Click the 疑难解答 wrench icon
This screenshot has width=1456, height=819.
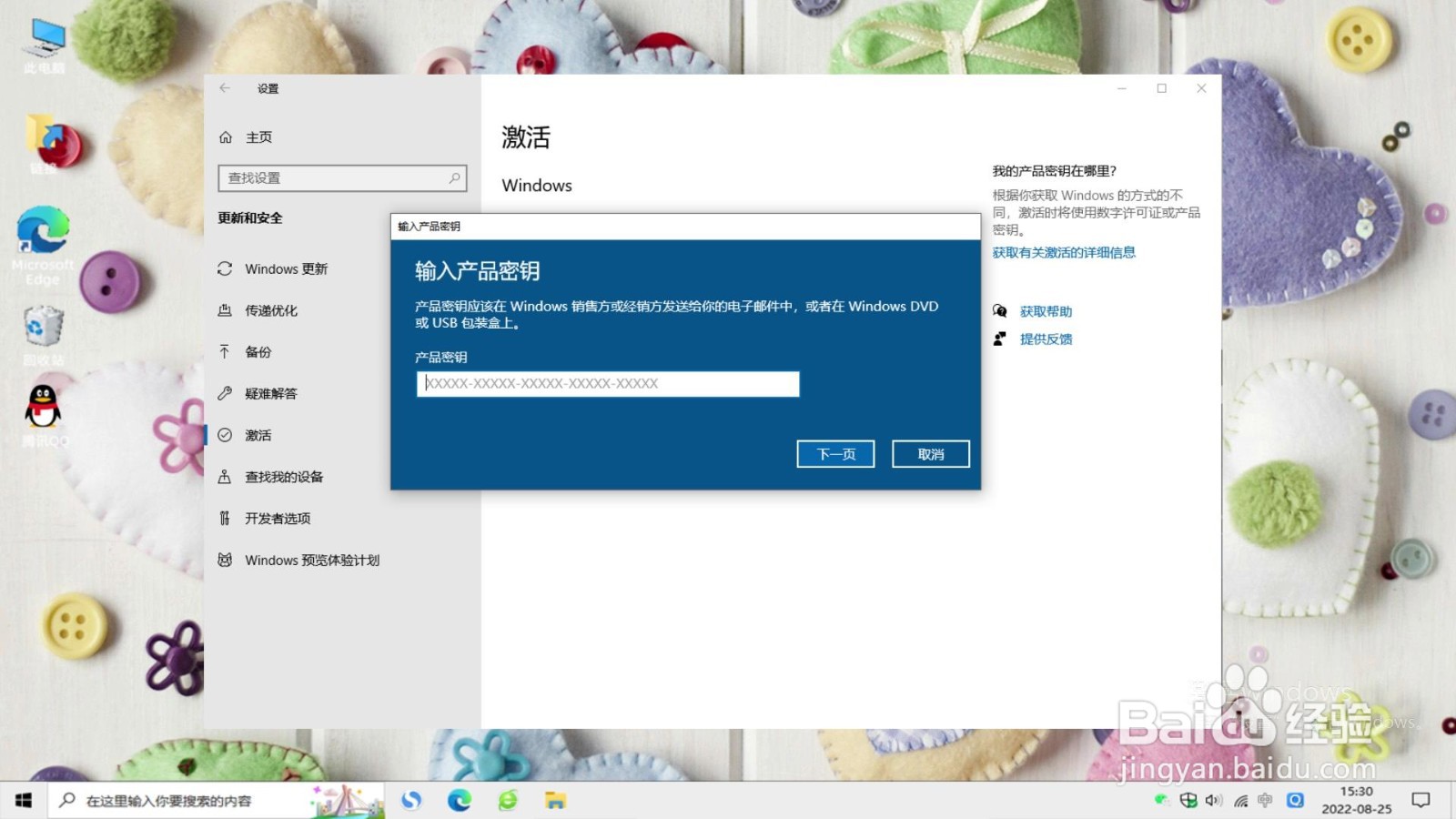(x=225, y=394)
